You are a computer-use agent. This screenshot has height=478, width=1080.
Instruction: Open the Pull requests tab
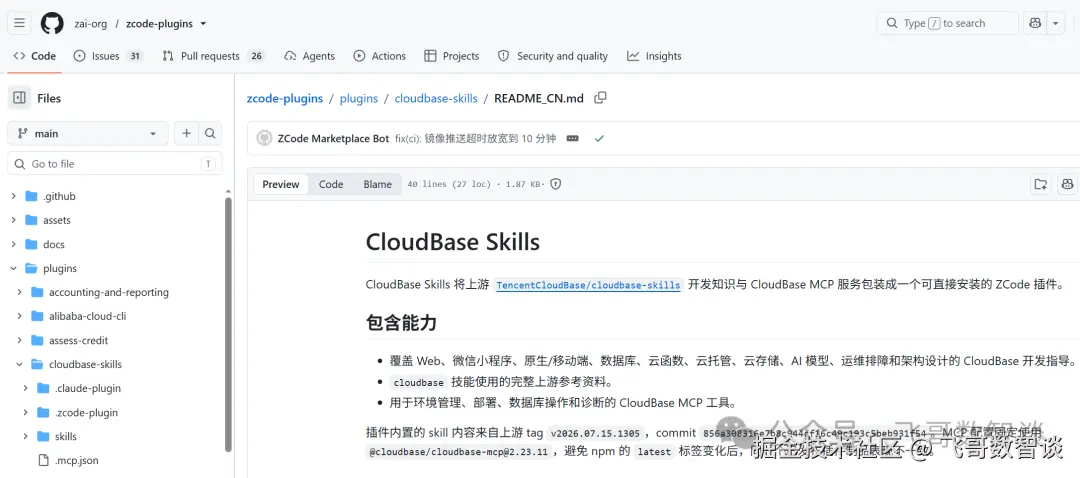click(x=214, y=56)
